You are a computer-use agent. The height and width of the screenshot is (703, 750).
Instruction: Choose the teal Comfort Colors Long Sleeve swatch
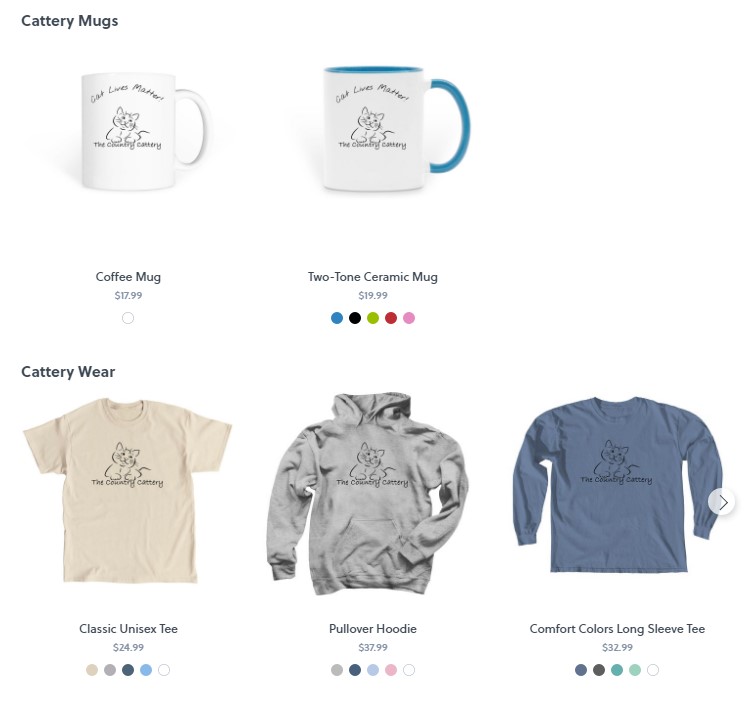617,670
